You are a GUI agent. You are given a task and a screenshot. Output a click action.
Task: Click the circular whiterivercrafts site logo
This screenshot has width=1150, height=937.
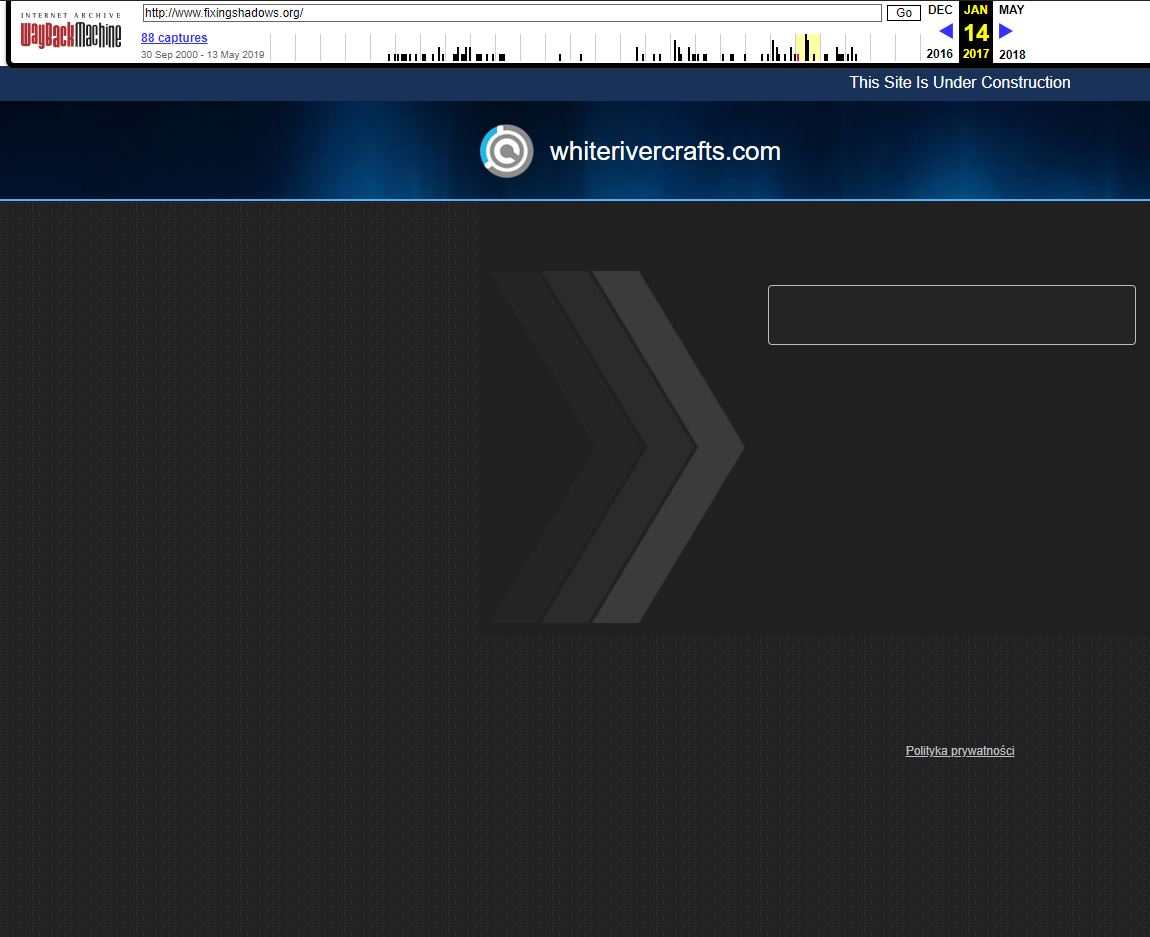click(x=506, y=151)
